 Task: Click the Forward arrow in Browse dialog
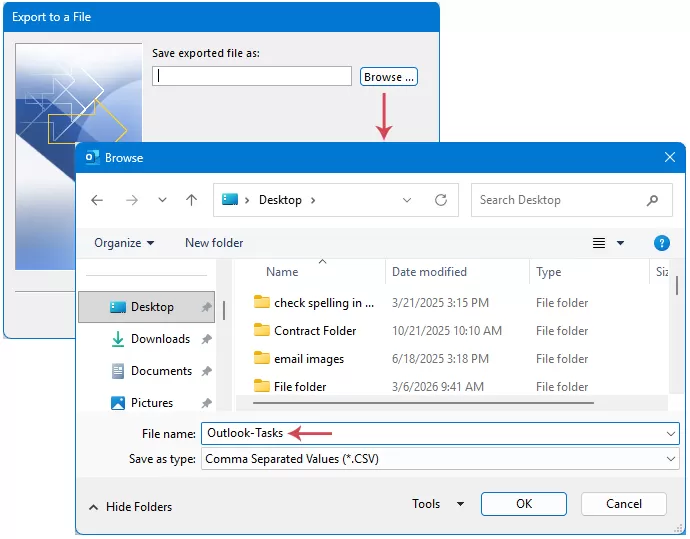tap(132, 200)
